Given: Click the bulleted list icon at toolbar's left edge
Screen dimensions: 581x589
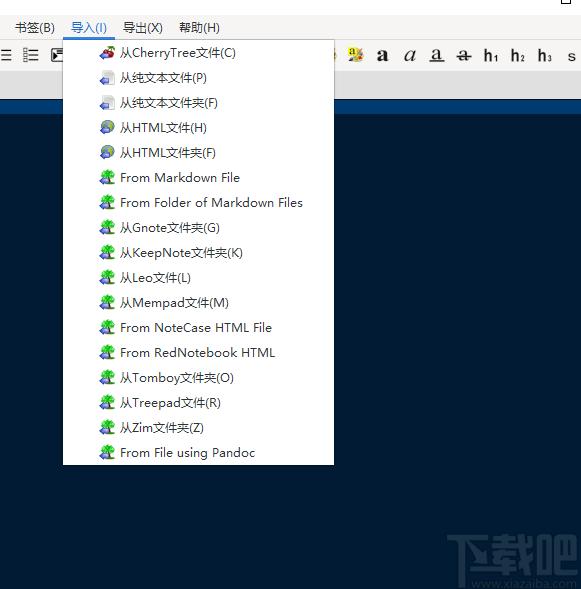Looking at the screenshot, I should (6, 55).
